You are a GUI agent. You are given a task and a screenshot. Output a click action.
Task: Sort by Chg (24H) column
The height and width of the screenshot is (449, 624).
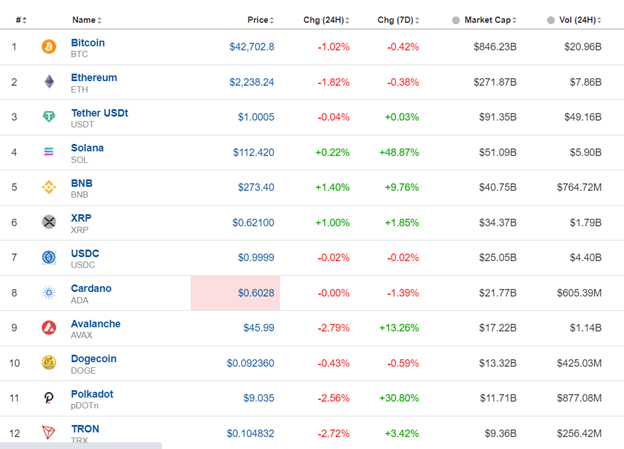pos(326,20)
